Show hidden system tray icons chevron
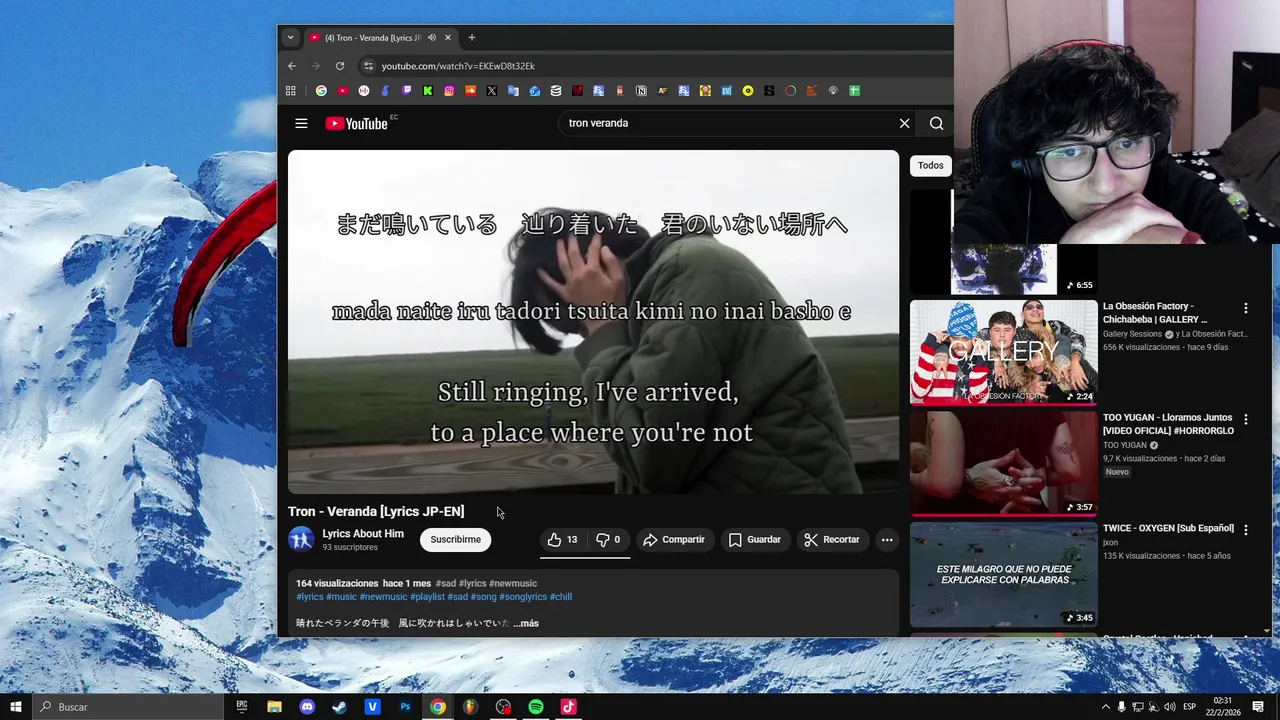 (1105, 707)
